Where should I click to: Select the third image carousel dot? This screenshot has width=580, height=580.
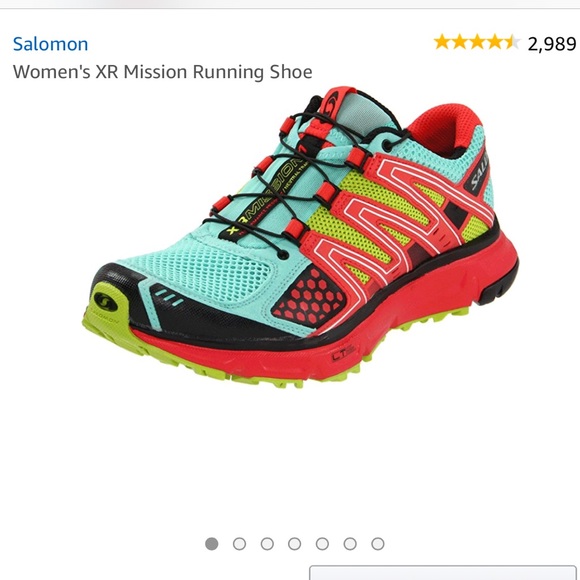(x=267, y=544)
